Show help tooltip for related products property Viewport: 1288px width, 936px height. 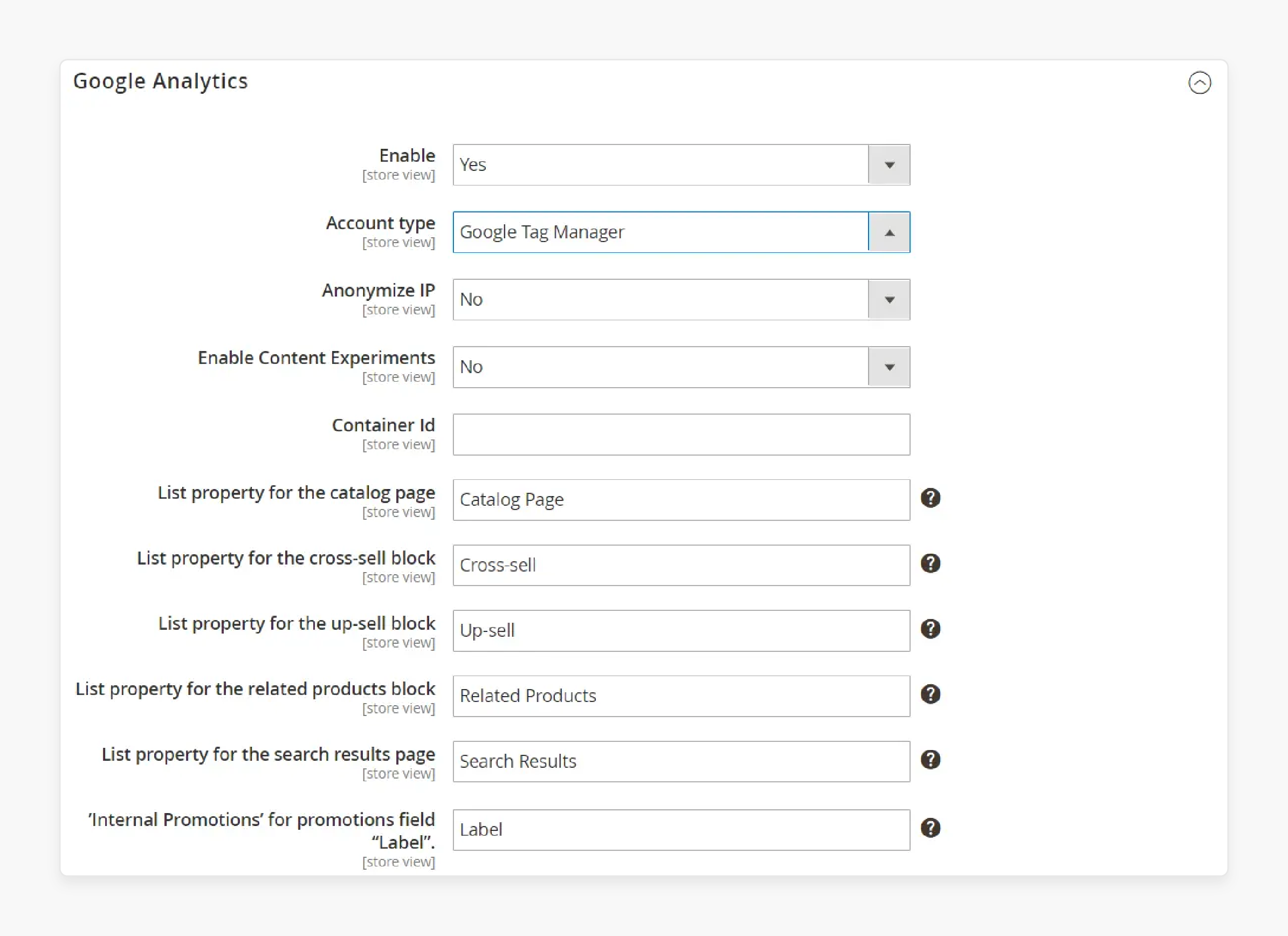tap(930, 694)
